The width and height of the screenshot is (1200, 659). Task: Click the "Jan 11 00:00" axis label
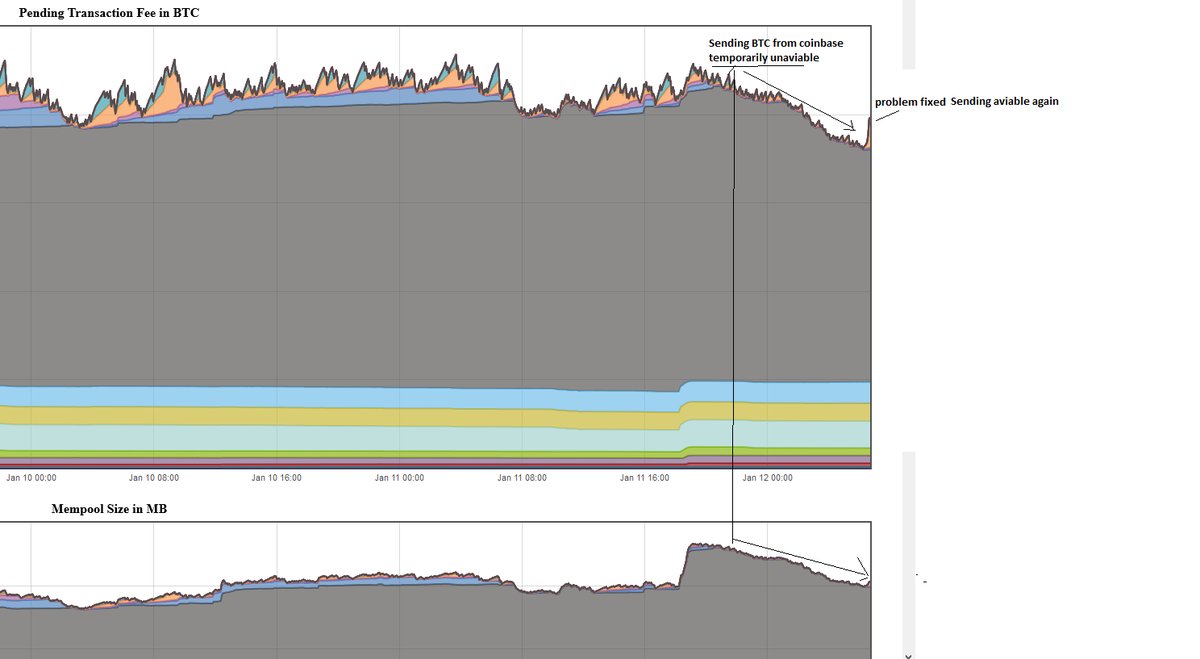tap(399, 478)
